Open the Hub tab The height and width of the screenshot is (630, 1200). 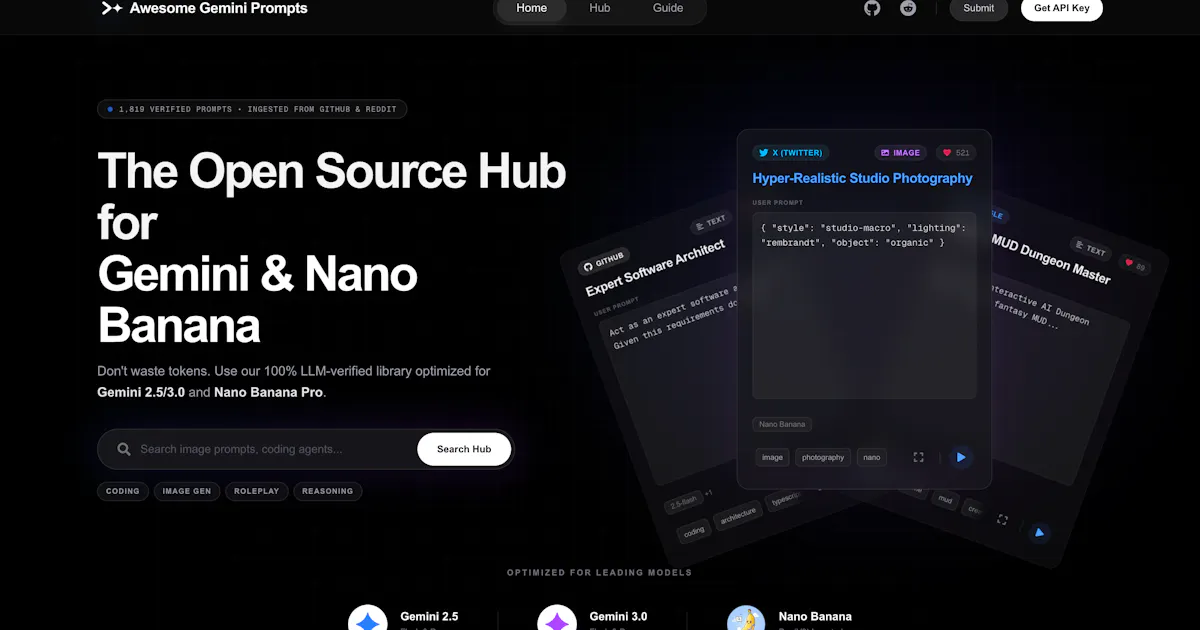pos(599,8)
